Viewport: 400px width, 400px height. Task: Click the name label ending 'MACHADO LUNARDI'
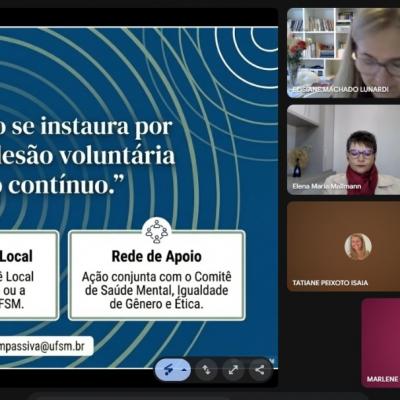[x=340, y=89]
